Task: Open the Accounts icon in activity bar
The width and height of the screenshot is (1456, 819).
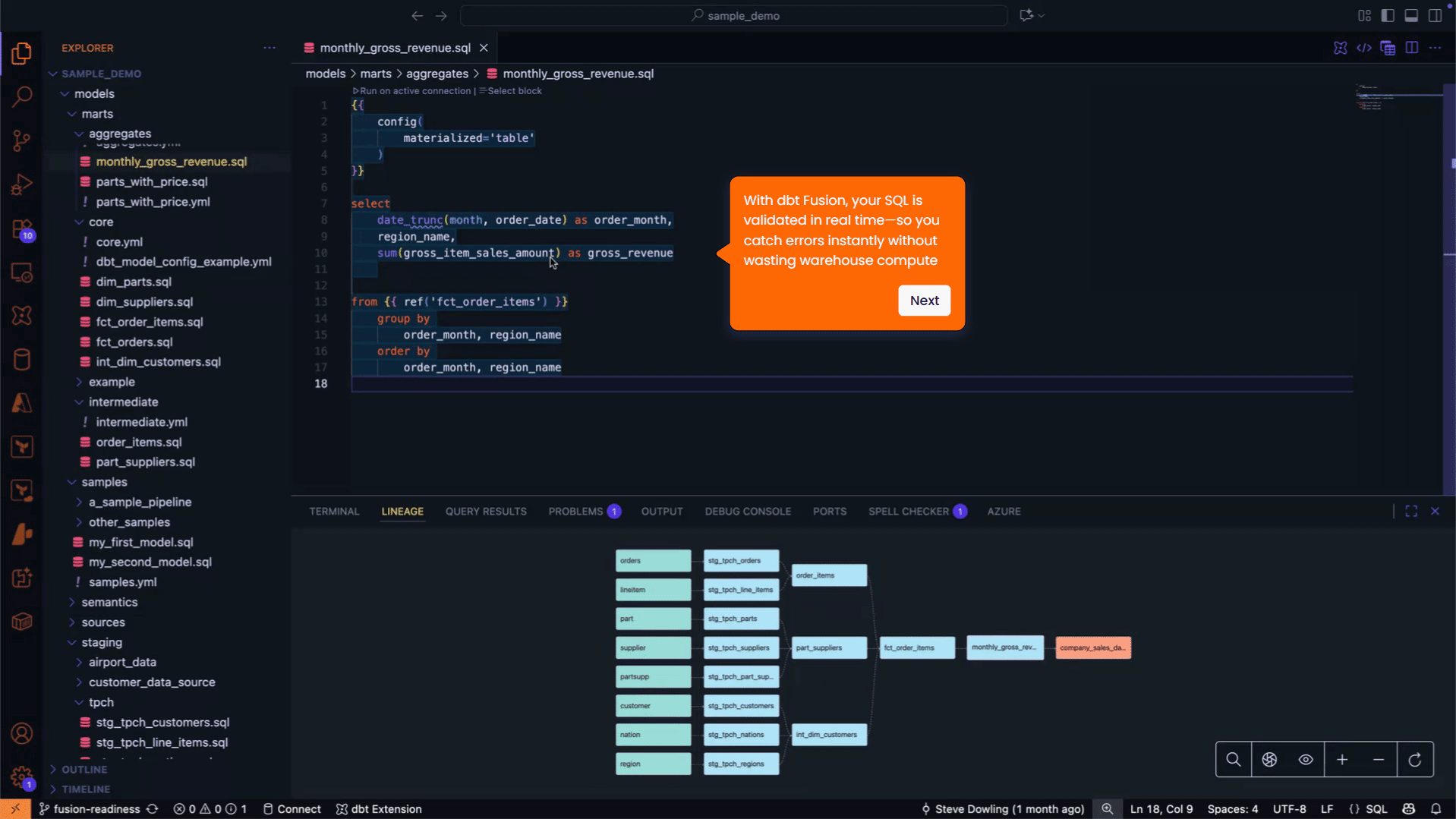Action: pyautogui.click(x=22, y=733)
